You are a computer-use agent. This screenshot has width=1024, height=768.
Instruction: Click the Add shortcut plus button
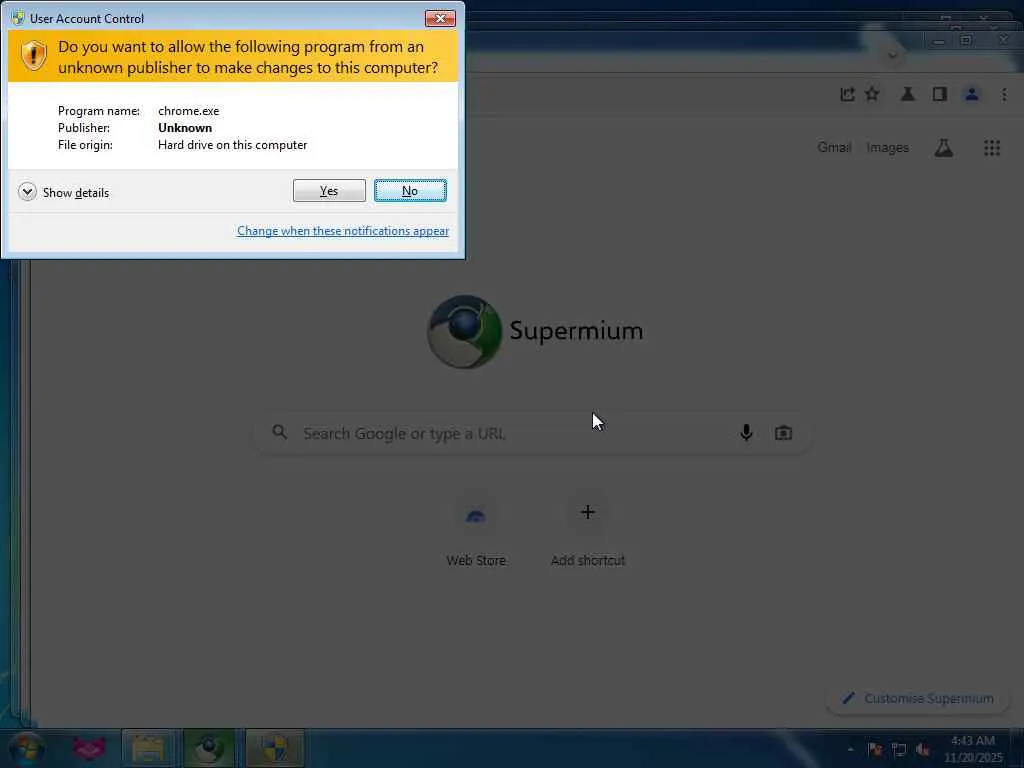588,512
